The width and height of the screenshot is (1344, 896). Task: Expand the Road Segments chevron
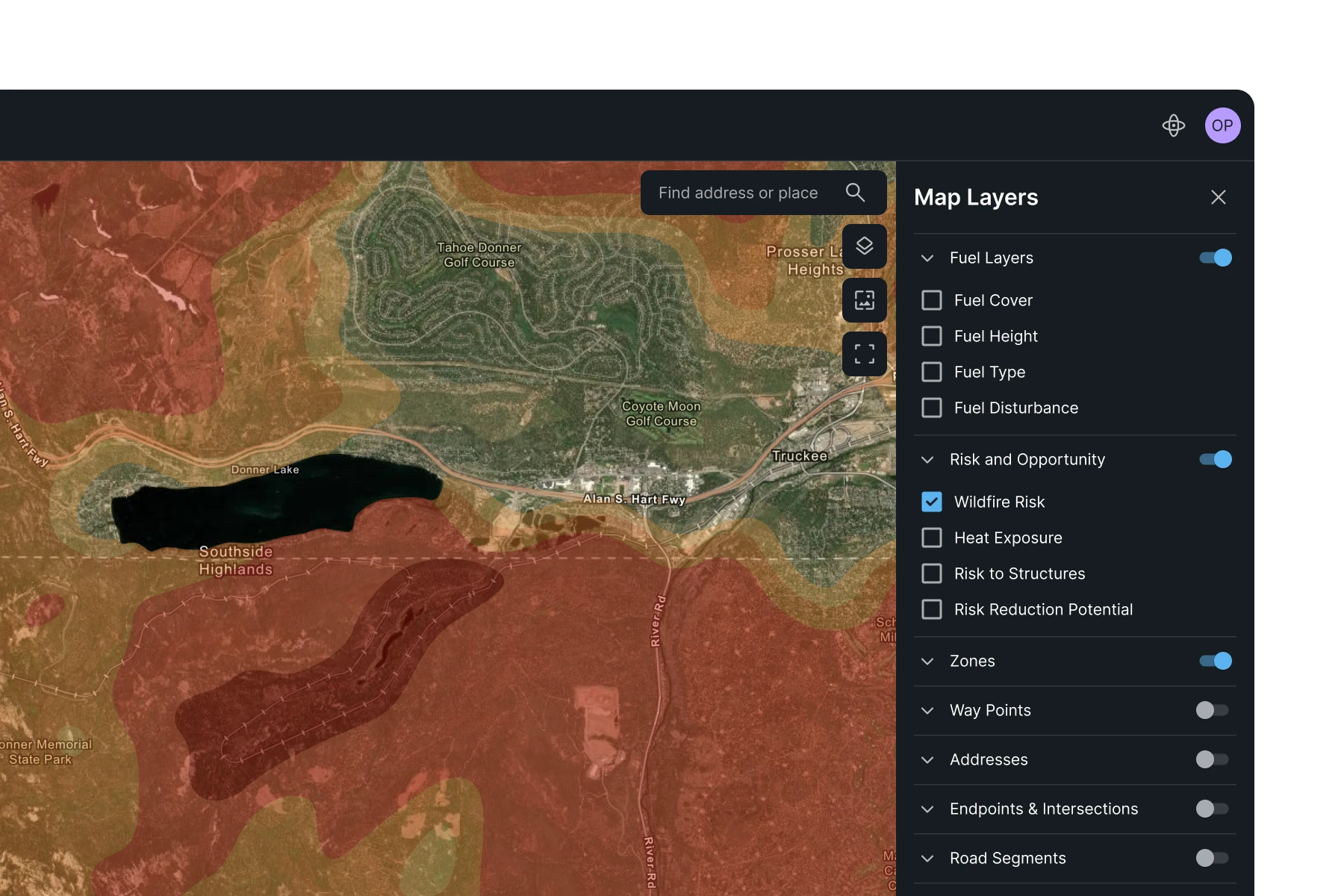(927, 858)
